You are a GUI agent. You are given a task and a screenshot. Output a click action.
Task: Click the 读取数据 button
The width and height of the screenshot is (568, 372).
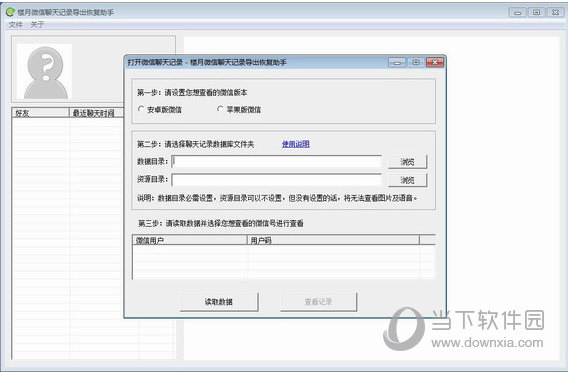(x=219, y=302)
